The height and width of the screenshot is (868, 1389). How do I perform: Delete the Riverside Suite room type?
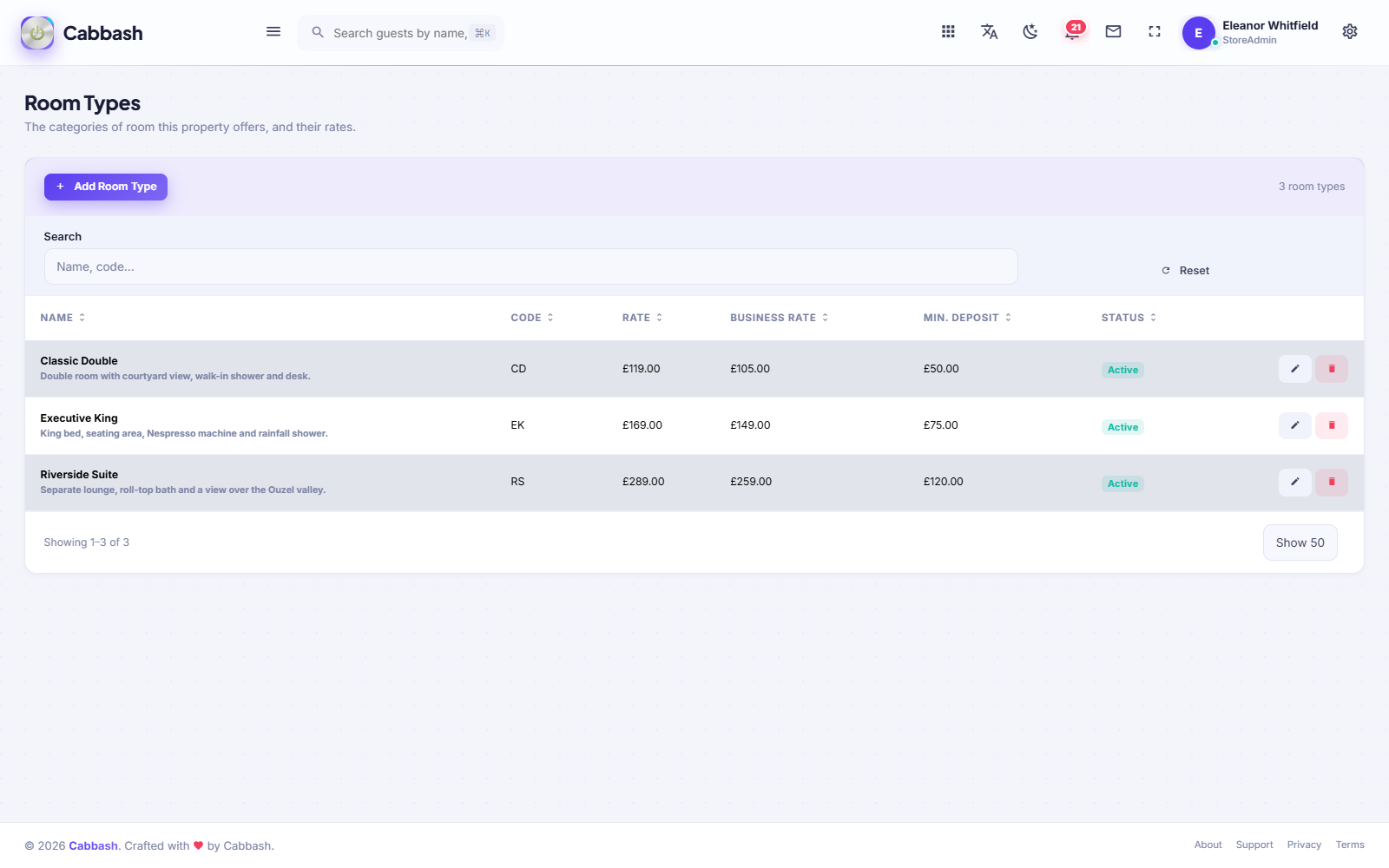click(x=1332, y=482)
